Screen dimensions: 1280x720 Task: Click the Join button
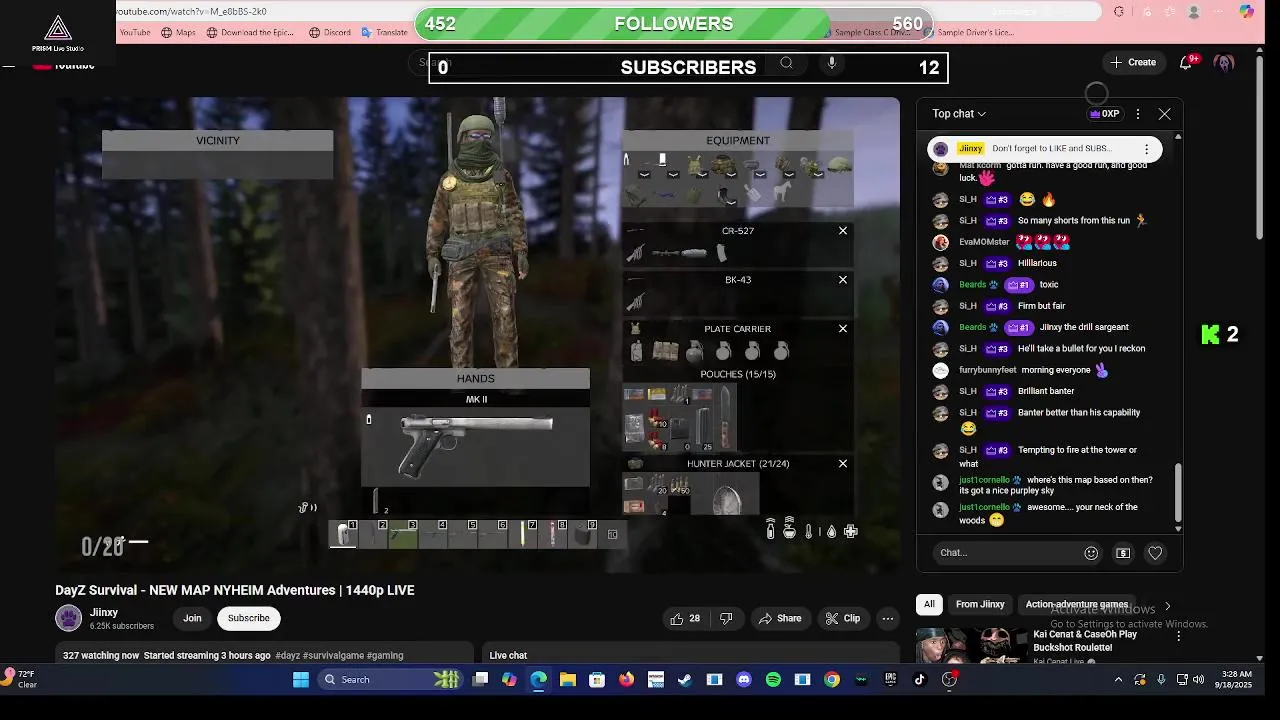click(192, 618)
